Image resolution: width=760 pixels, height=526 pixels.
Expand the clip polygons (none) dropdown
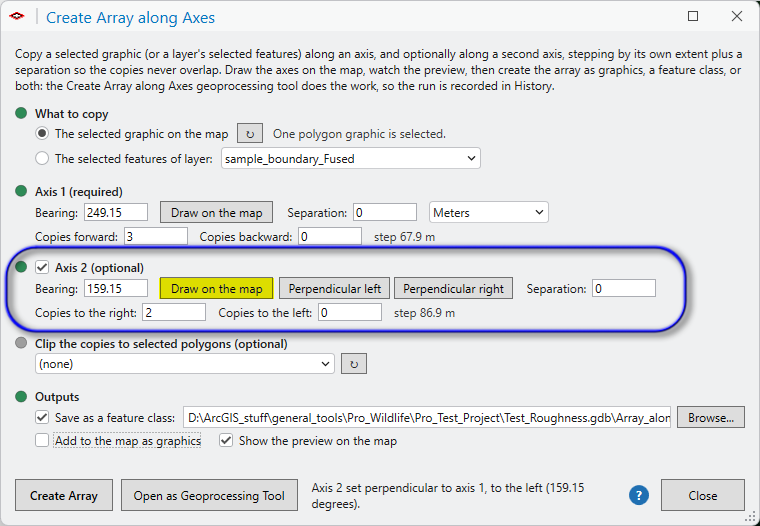coord(185,364)
